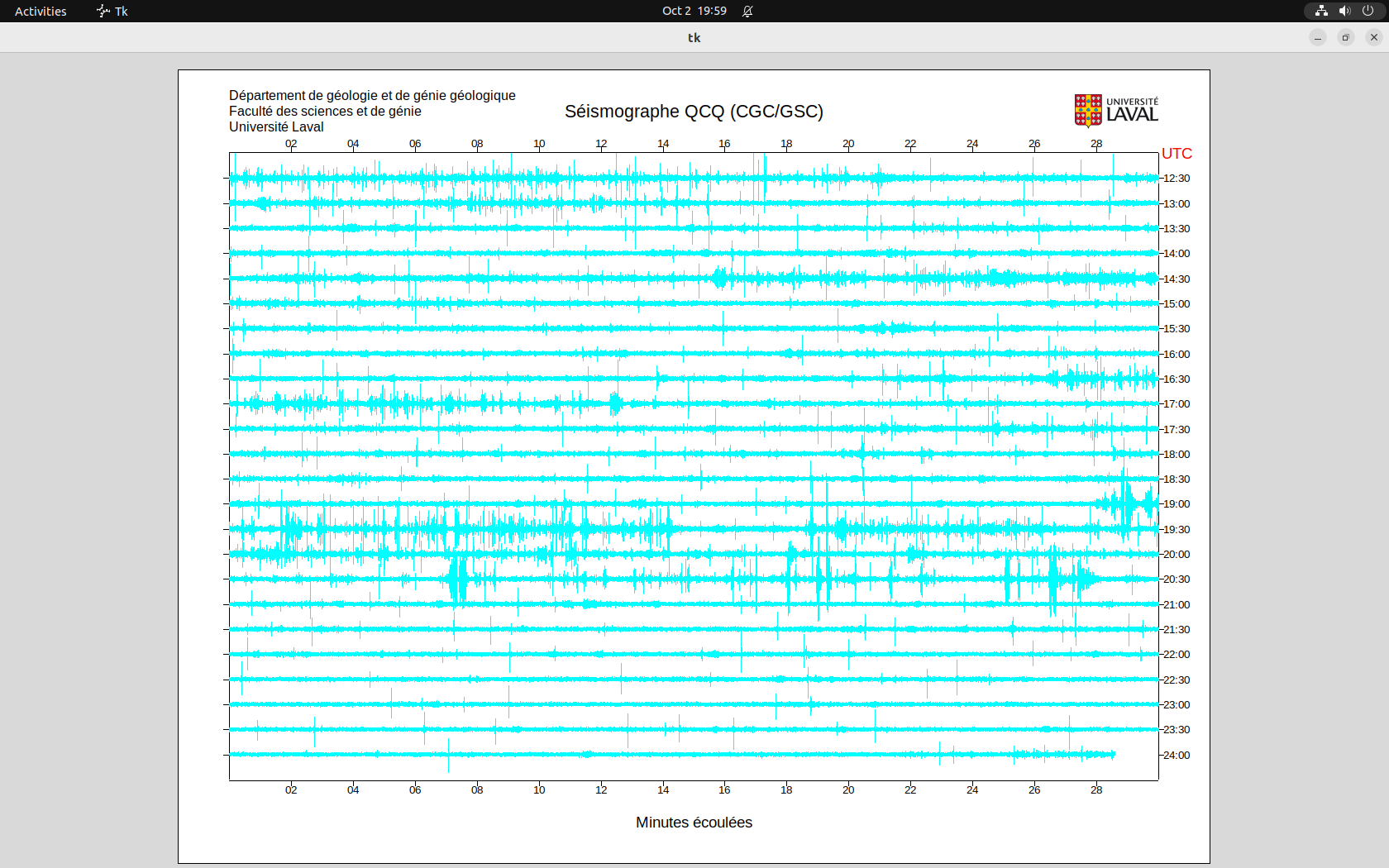Open the network status icon
This screenshot has height=868, width=1389.
[x=1321, y=11]
